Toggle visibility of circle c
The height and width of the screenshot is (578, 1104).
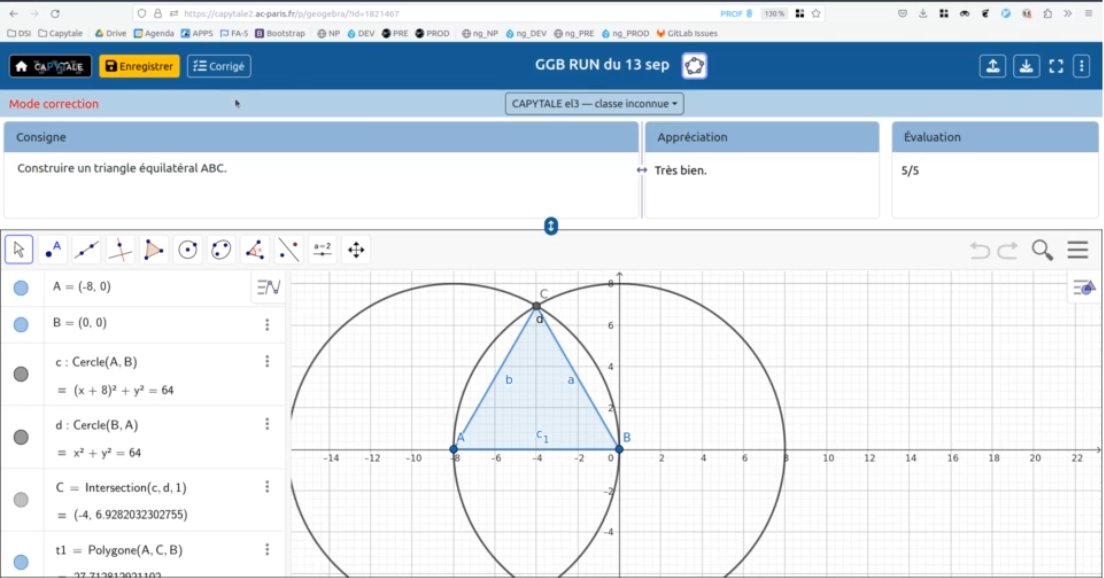[x=21, y=374]
